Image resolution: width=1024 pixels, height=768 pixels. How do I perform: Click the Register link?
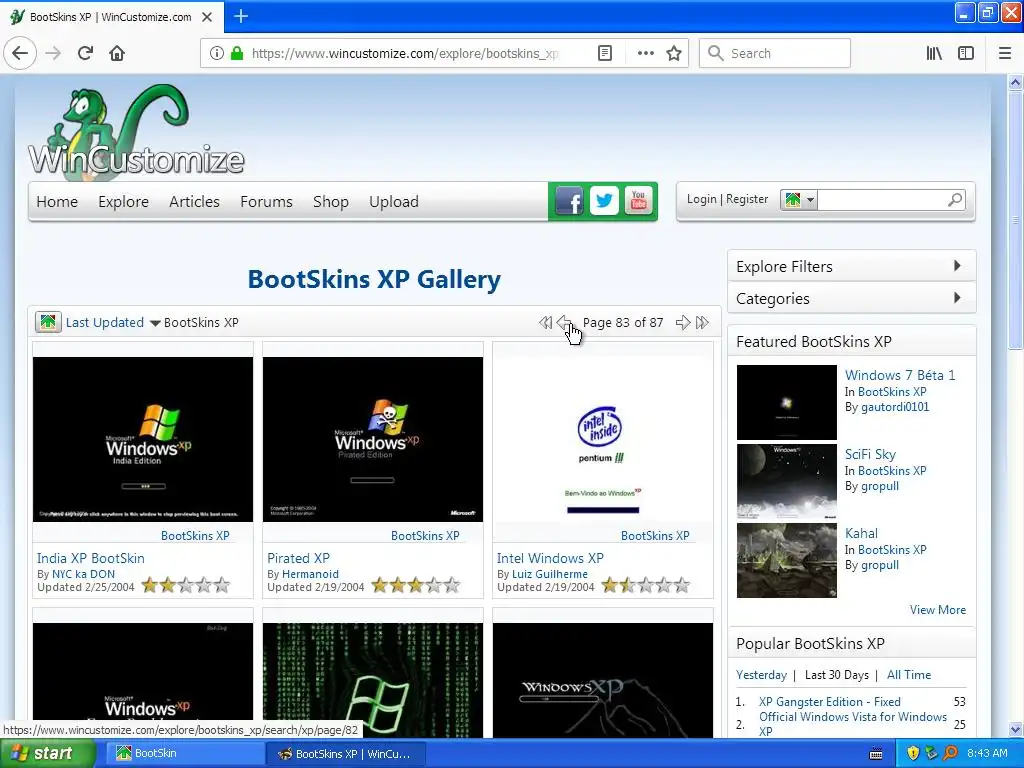747,199
